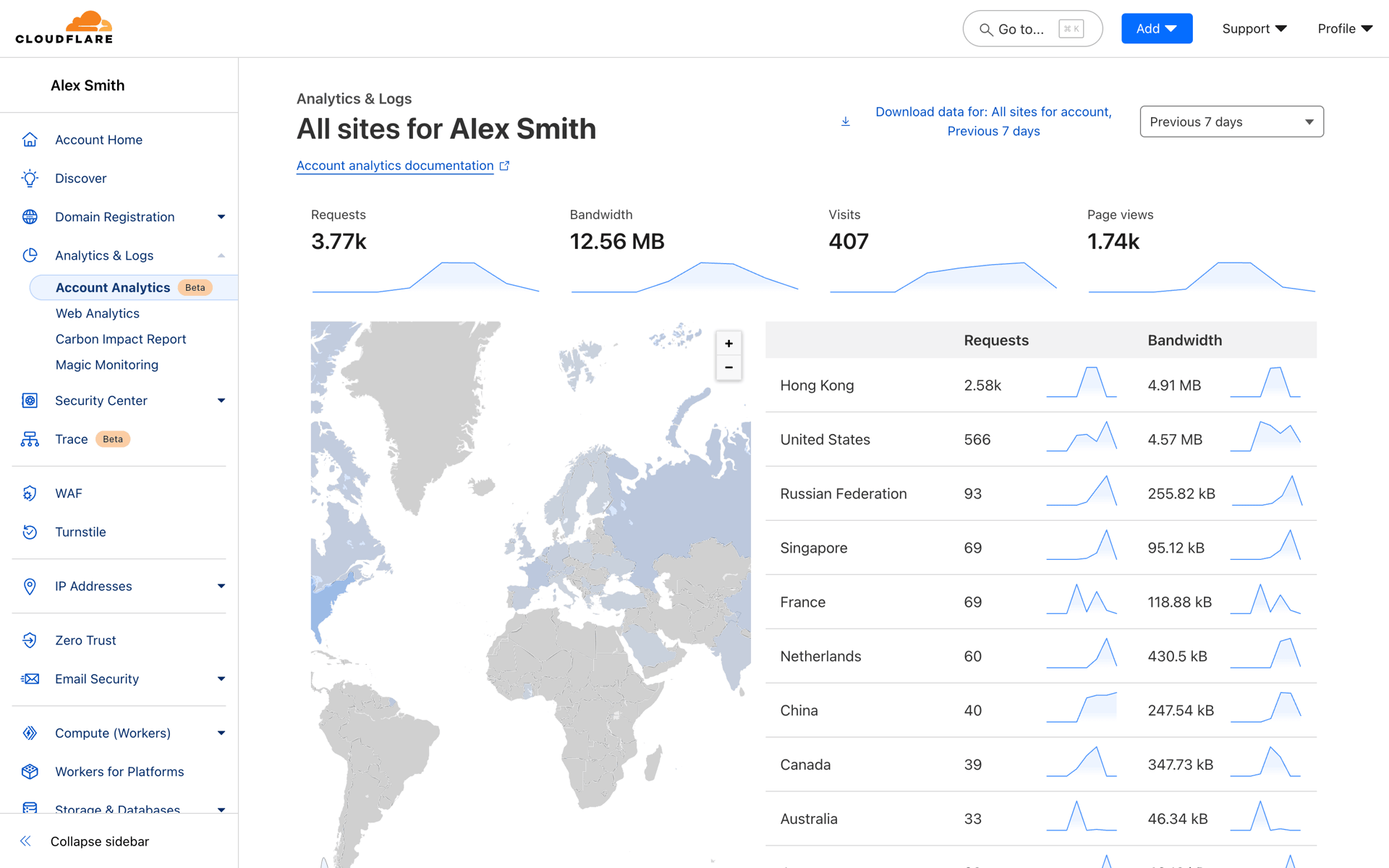The height and width of the screenshot is (868, 1389).
Task: Click the Canada row name
Action: click(x=805, y=765)
